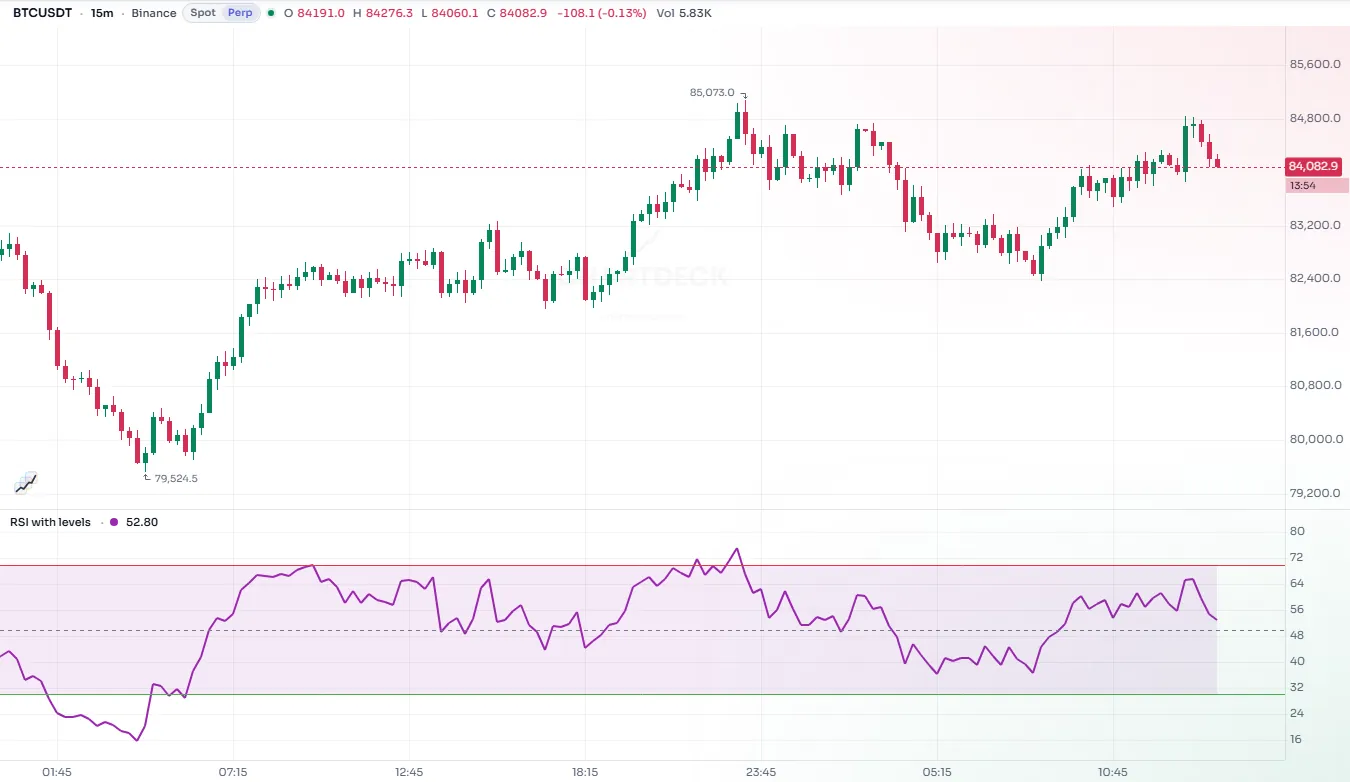The width and height of the screenshot is (1350, 782).
Task: Open the BTCUSDT symbol selector
Action: (x=44, y=13)
